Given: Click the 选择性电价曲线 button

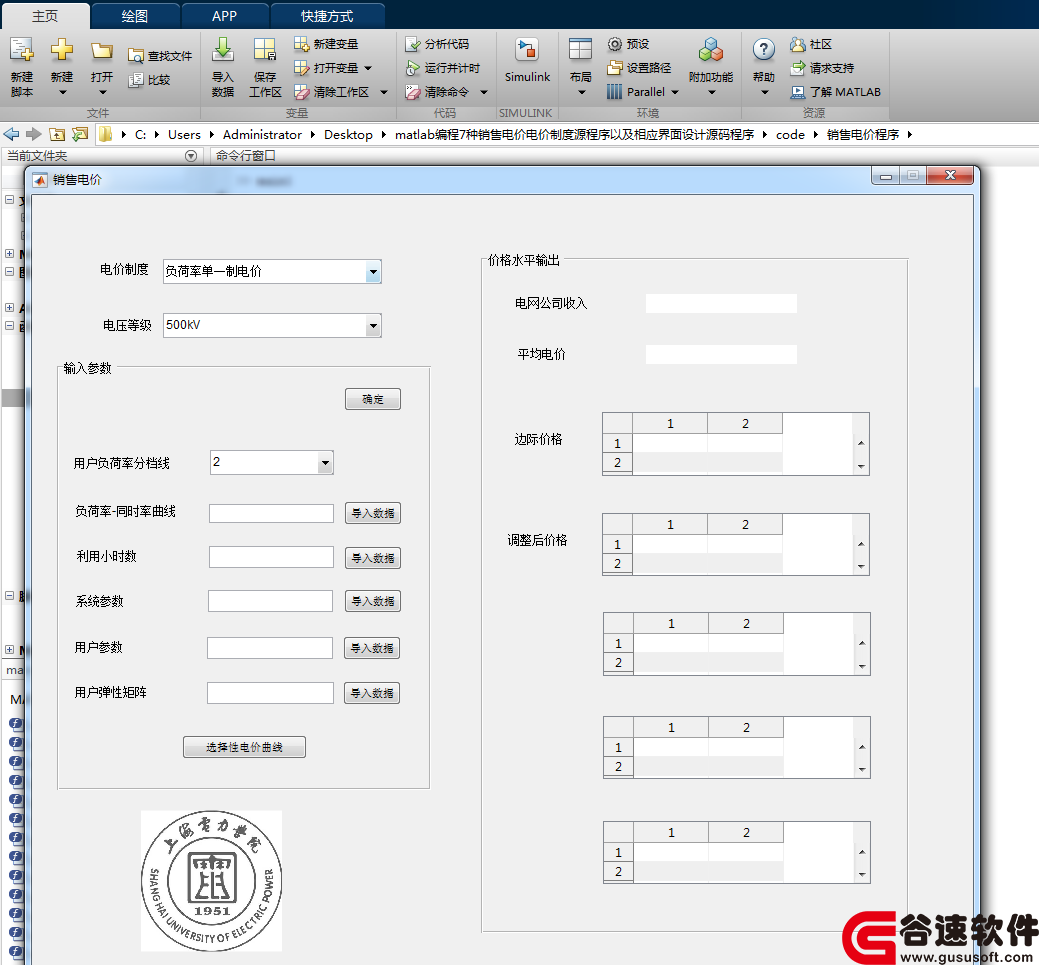Looking at the screenshot, I should [x=244, y=747].
